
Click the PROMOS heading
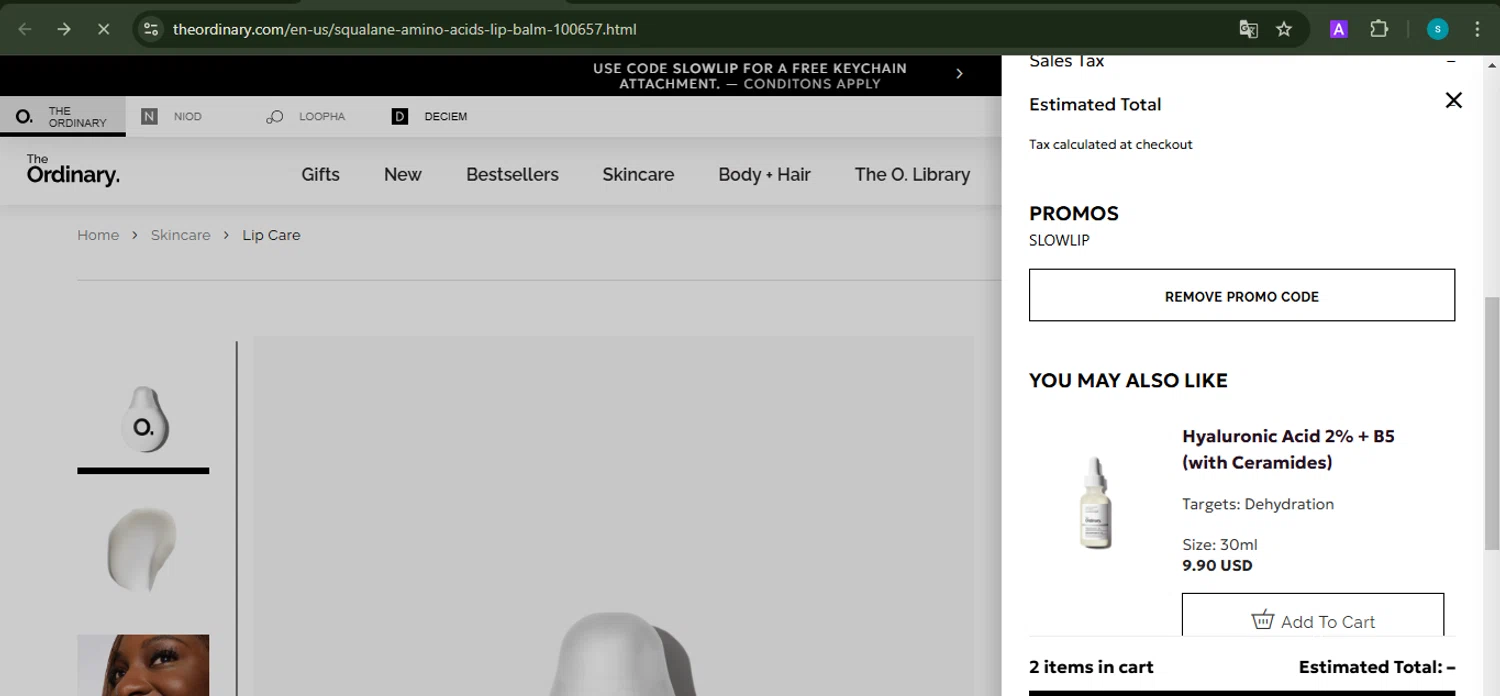[1074, 213]
